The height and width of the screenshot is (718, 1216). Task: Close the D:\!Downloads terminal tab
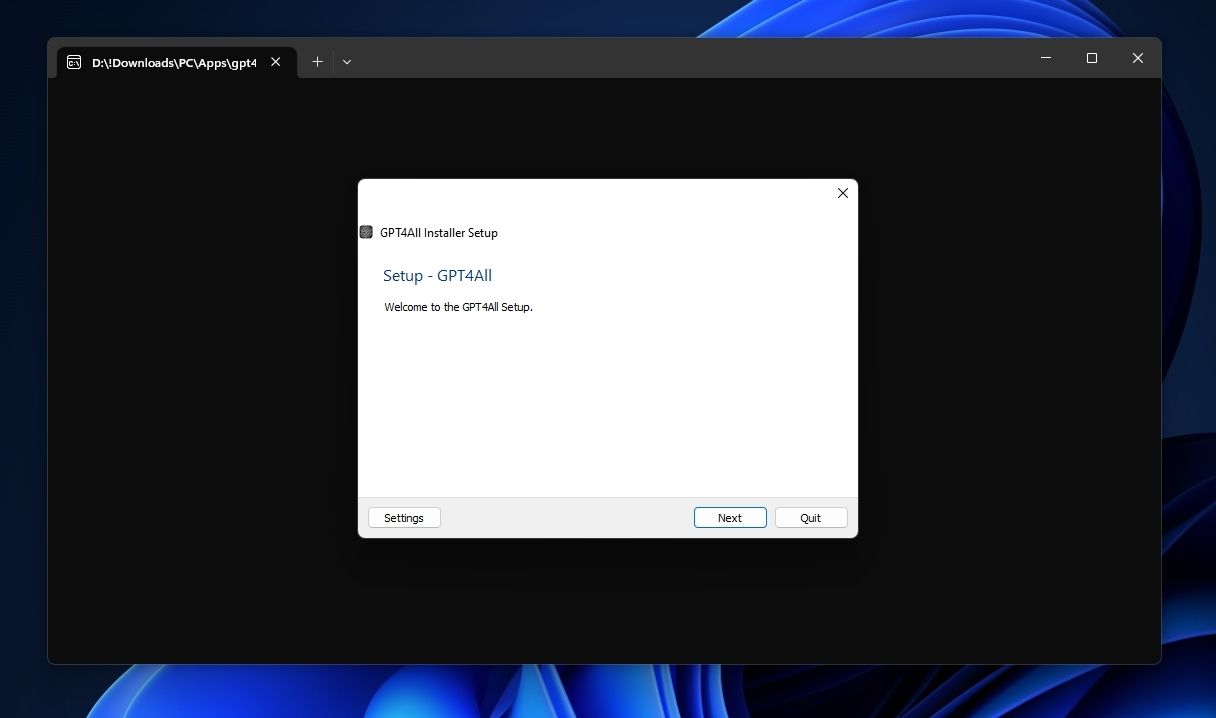click(276, 61)
